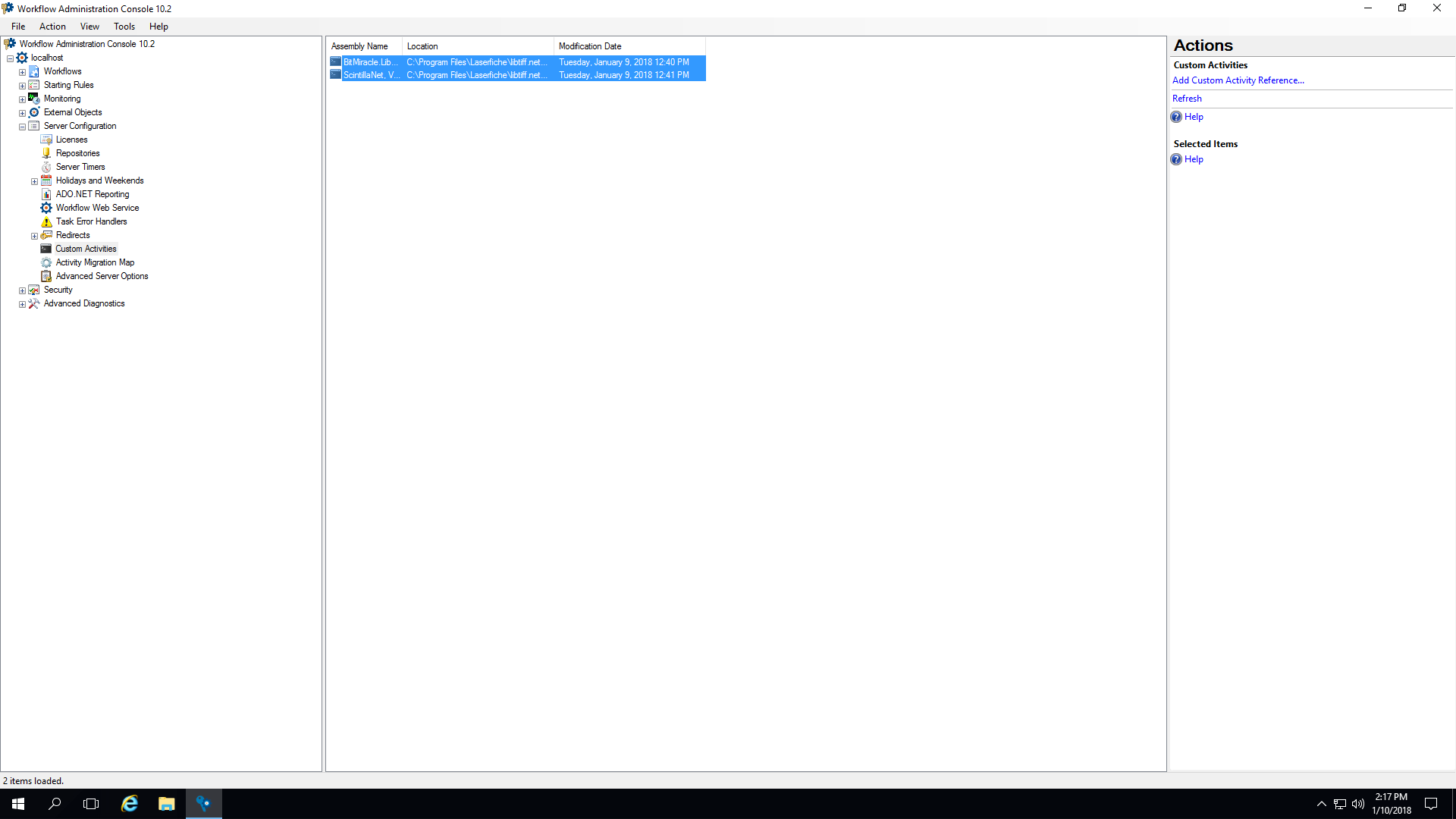Viewport: 1456px width, 819px height.
Task: Launch Internet Explorer from the taskbar
Action: [x=130, y=804]
